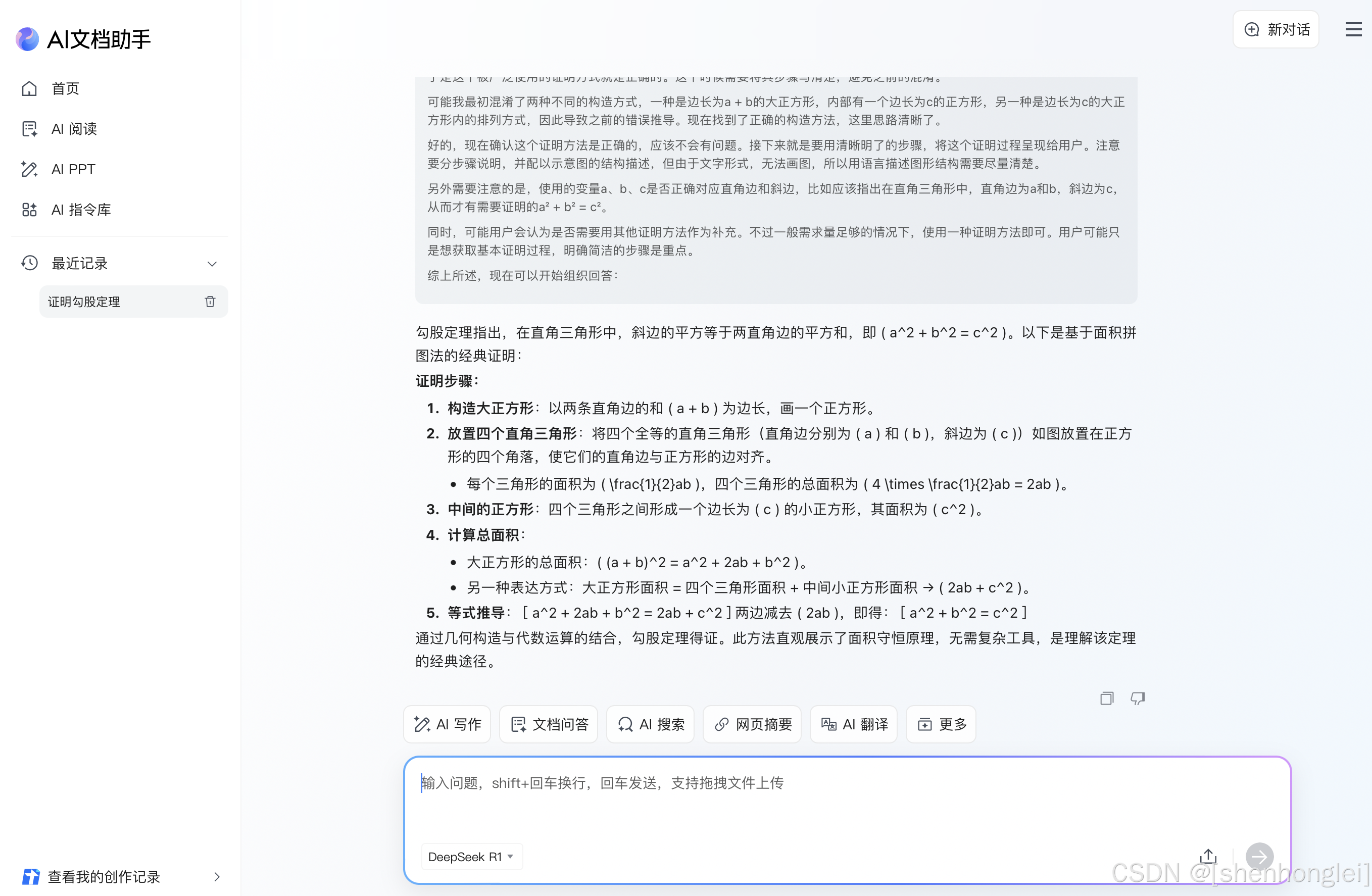Viewport: 1372px width, 896px height.
Task: Open the 文档问答 feature
Action: (548, 724)
